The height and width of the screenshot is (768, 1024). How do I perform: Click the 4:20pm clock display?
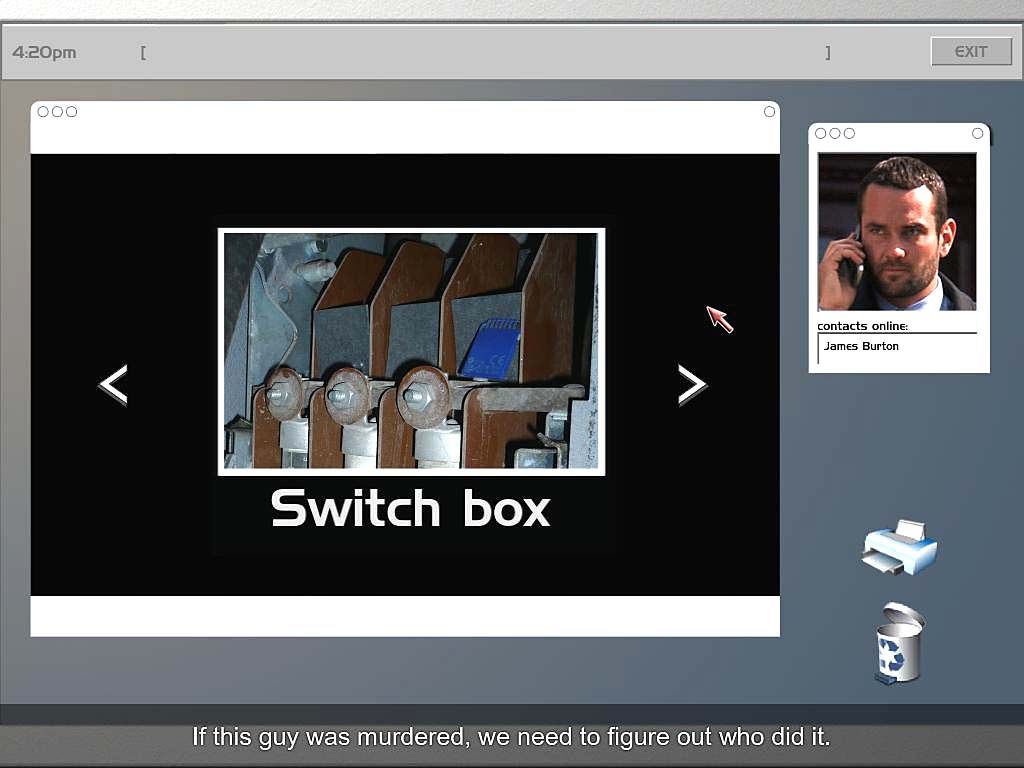44,52
